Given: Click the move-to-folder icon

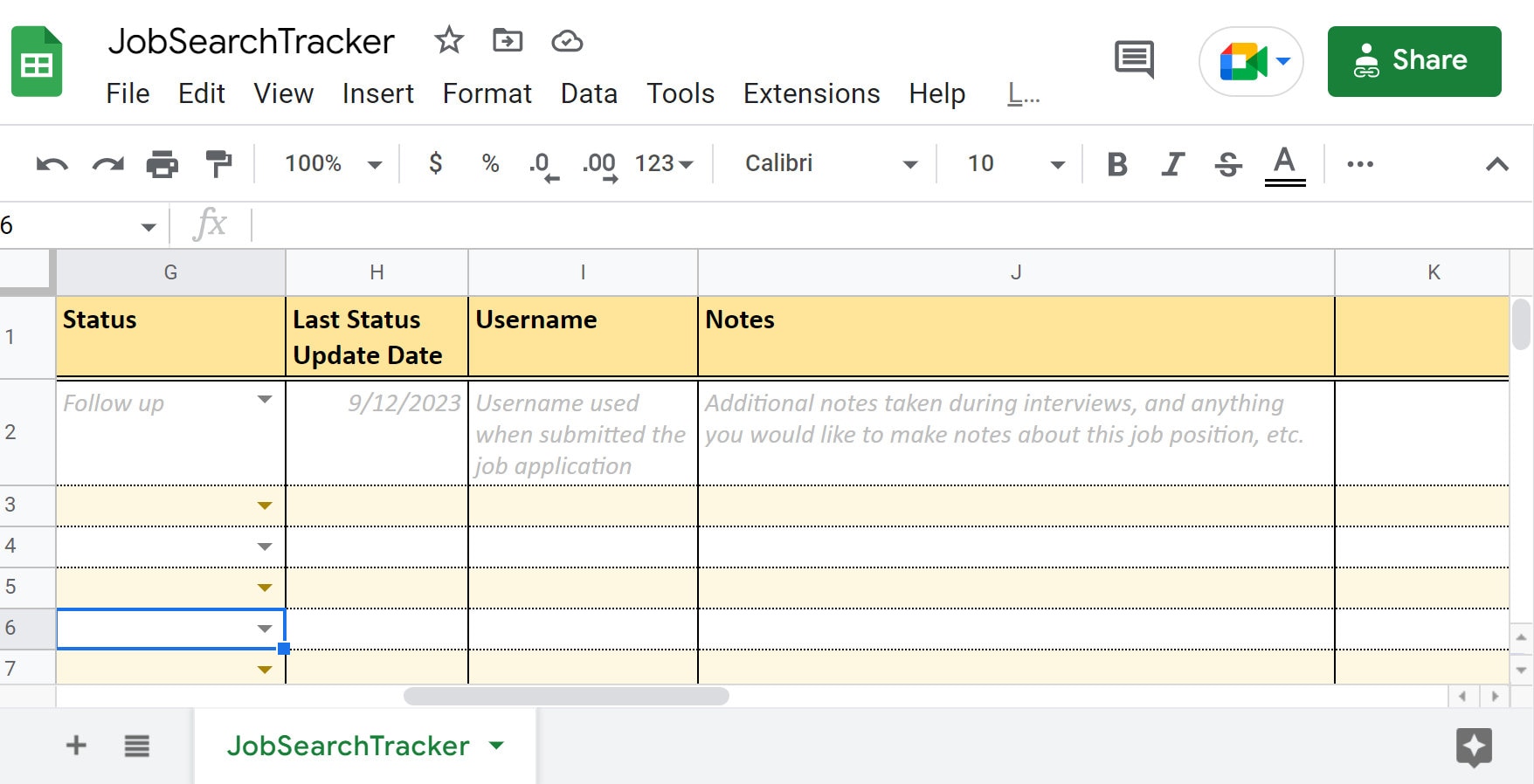Looking at the screenshot, I should point(508,40).
